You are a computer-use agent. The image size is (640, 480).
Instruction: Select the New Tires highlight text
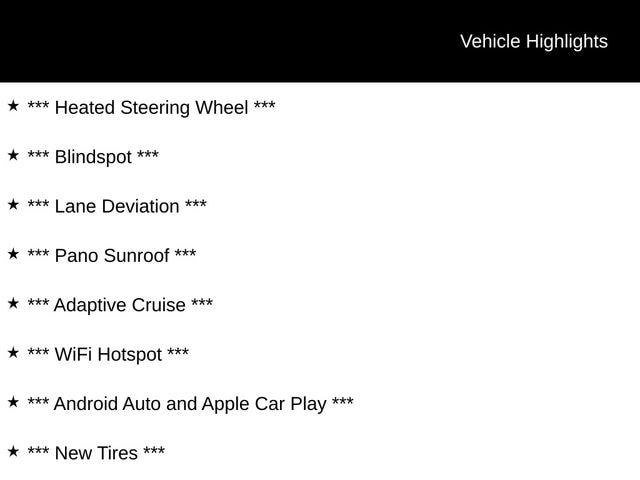point(96,453)
